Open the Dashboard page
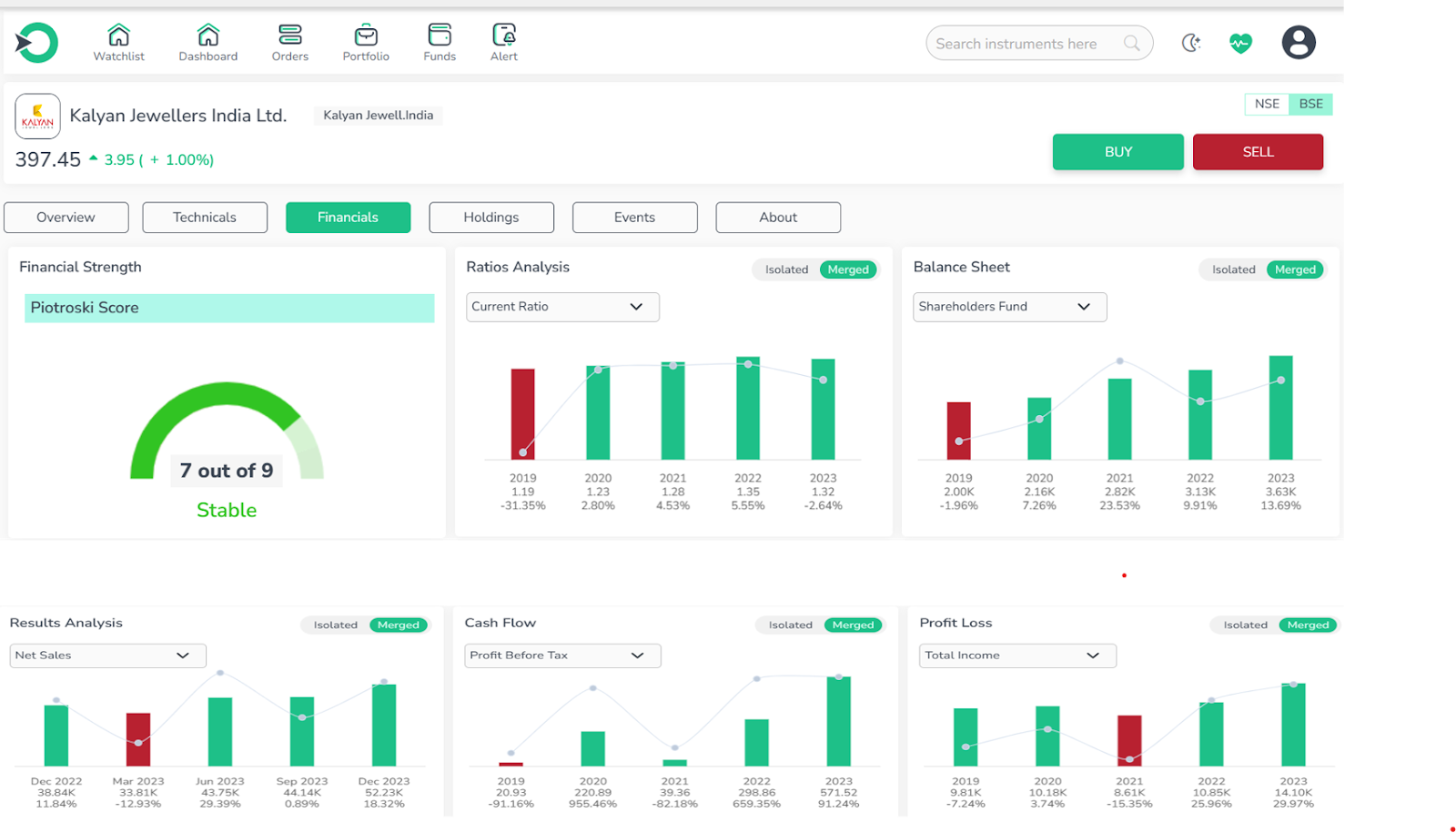Viewport: 1456px width, 833px height. tap(207, 43)
